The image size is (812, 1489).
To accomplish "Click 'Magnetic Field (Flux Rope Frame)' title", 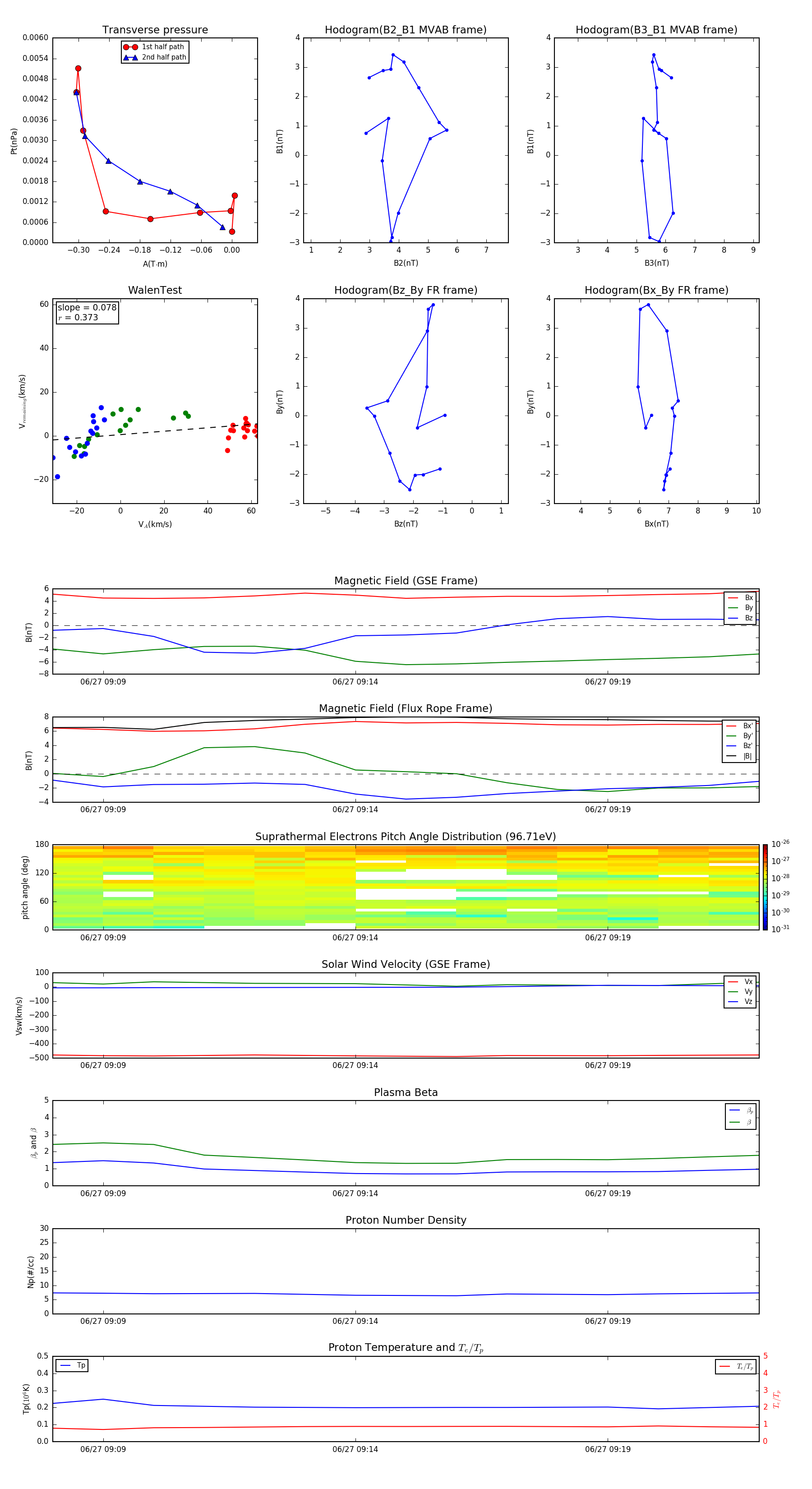I will (406, 709).
